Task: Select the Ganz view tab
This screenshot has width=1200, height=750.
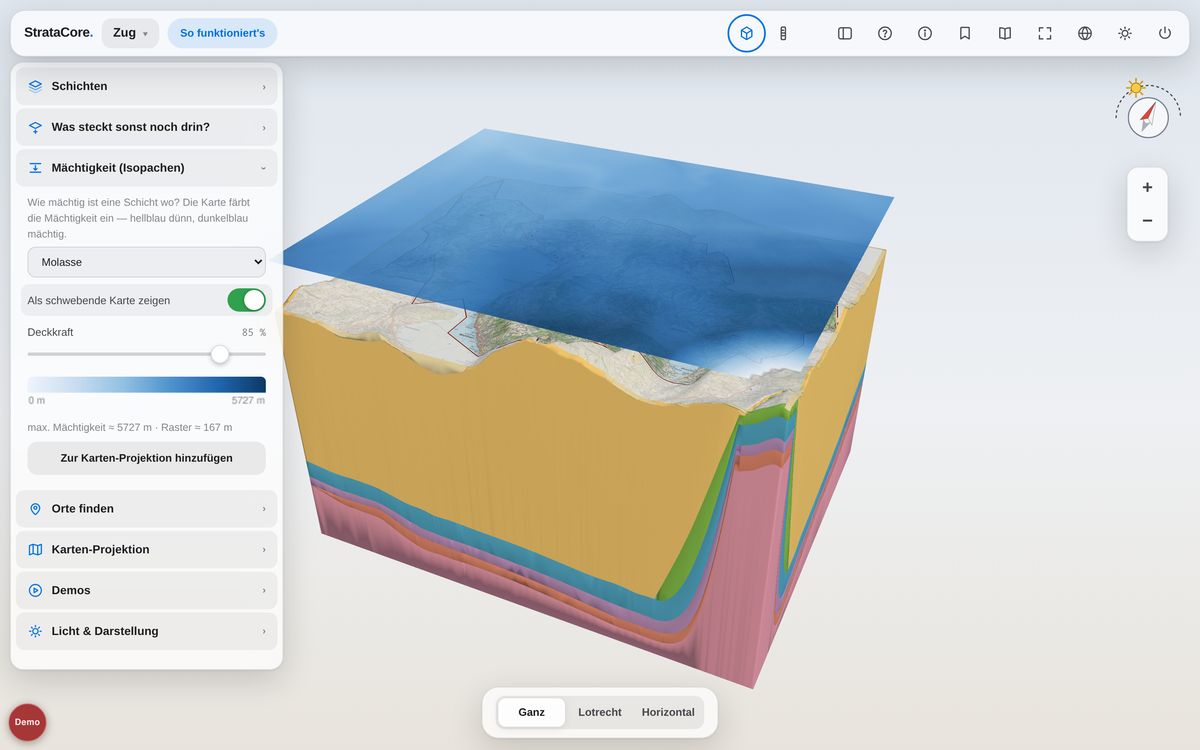Action: coord(531,712)
